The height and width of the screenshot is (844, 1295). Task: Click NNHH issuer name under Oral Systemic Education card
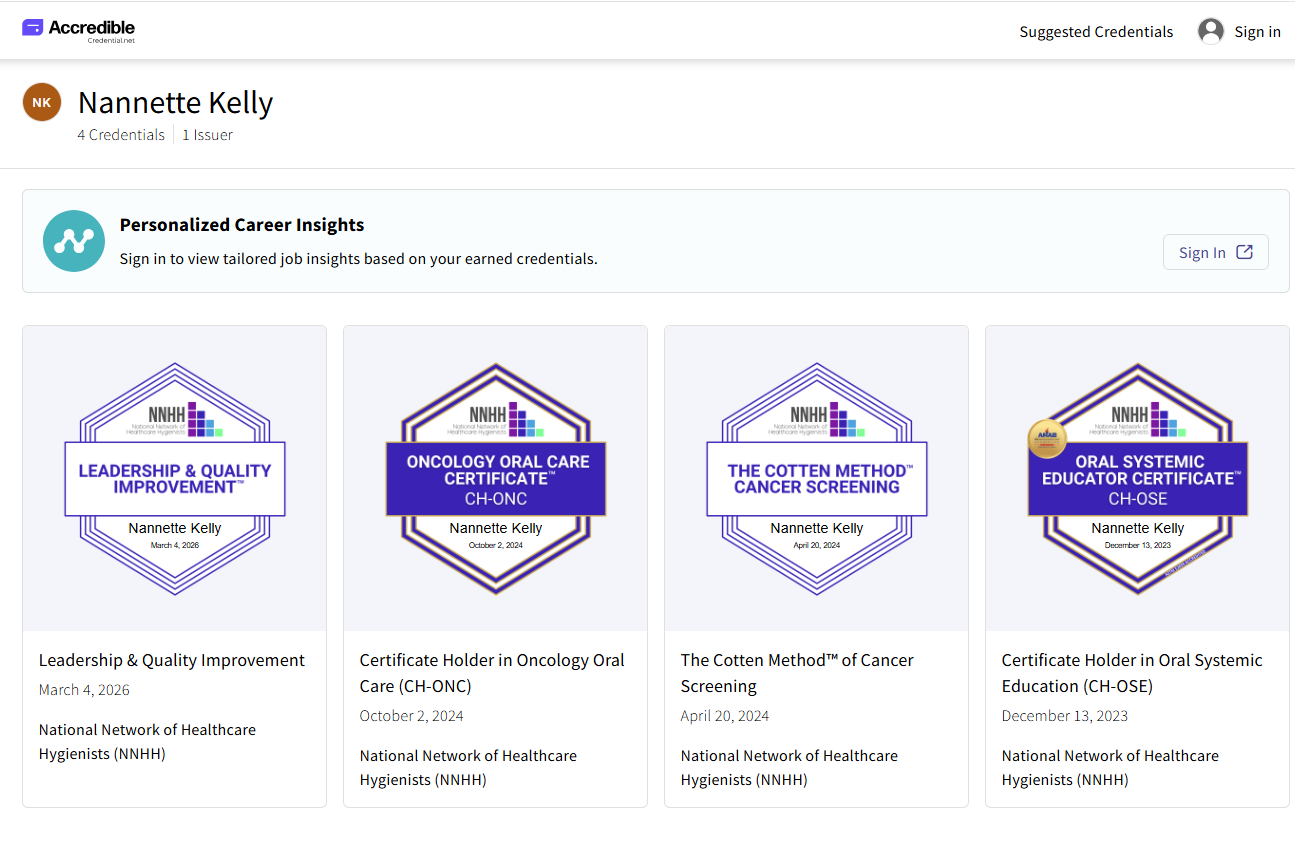(x=1110, y=768)
